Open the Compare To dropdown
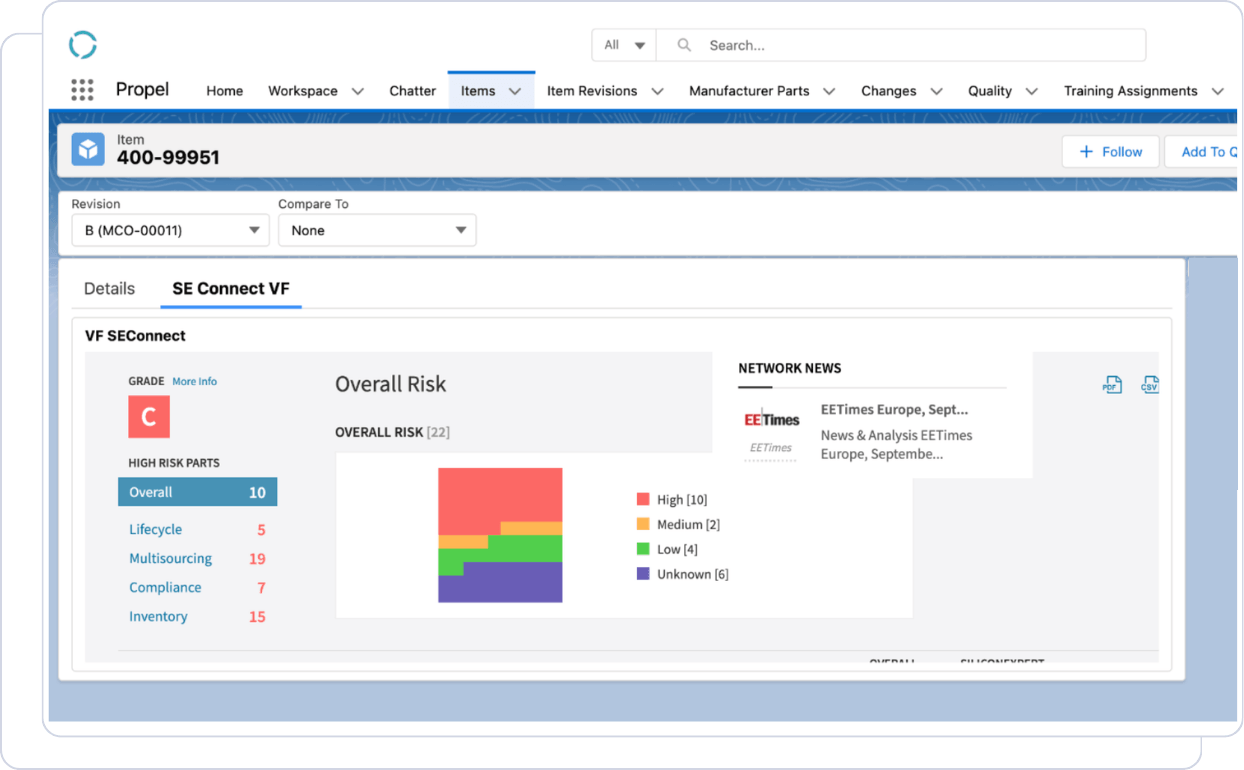Image resolution: width=1244 pixels, height=770 pixels. point(377,230)
